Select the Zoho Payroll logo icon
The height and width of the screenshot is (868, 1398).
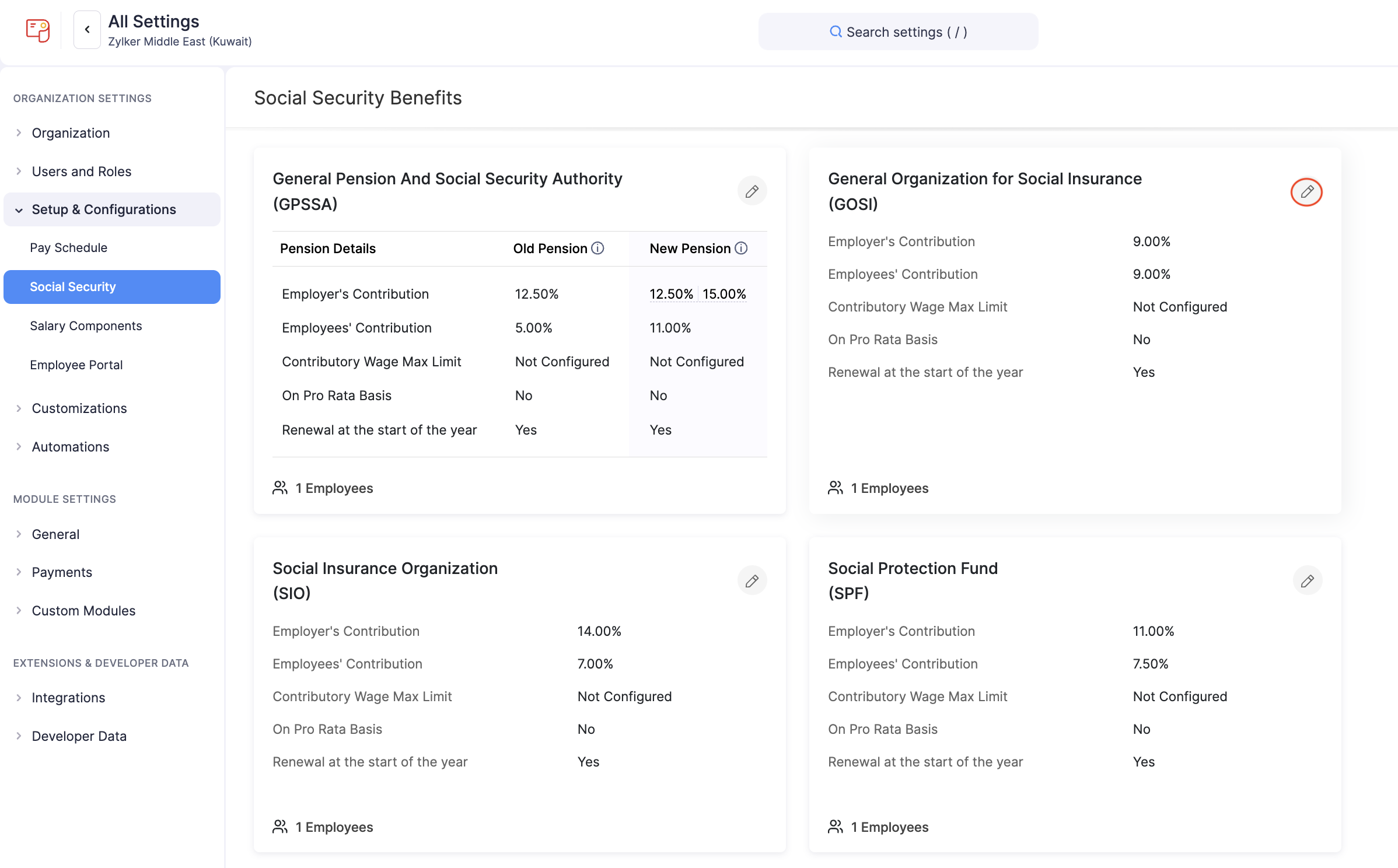[37, 30]
